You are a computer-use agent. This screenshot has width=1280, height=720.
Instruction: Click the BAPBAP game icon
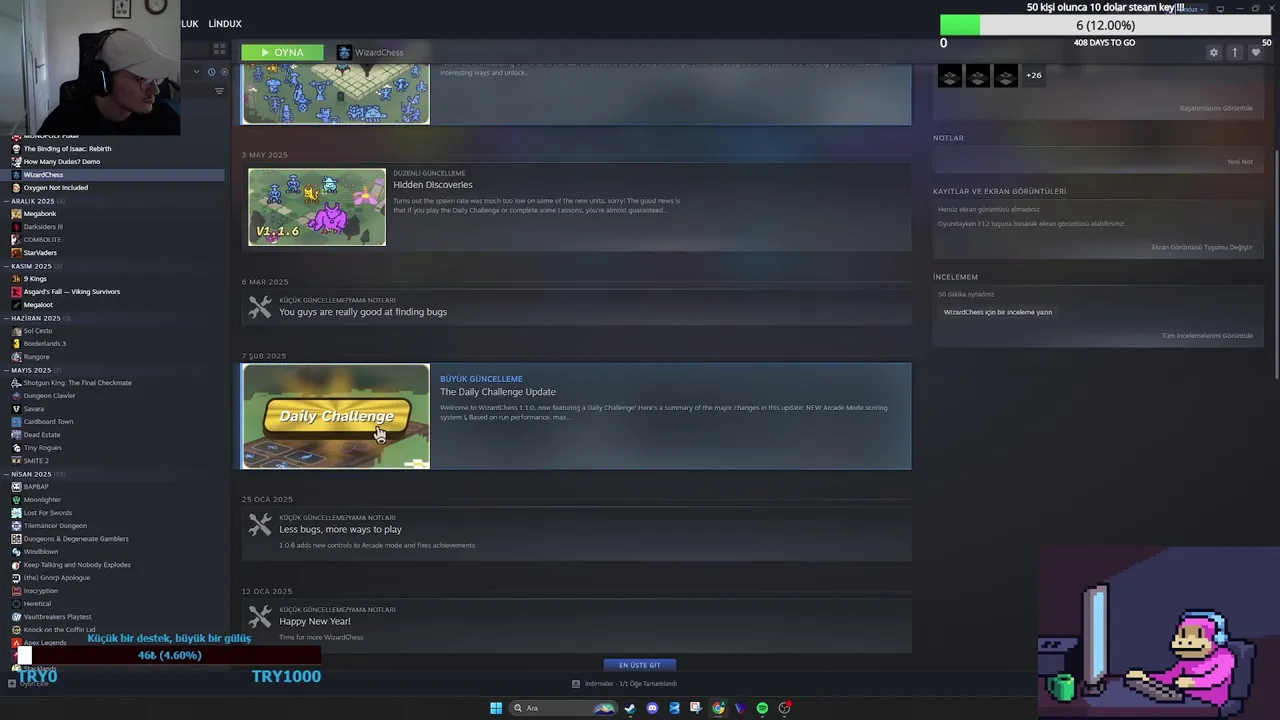pos(16,487)
